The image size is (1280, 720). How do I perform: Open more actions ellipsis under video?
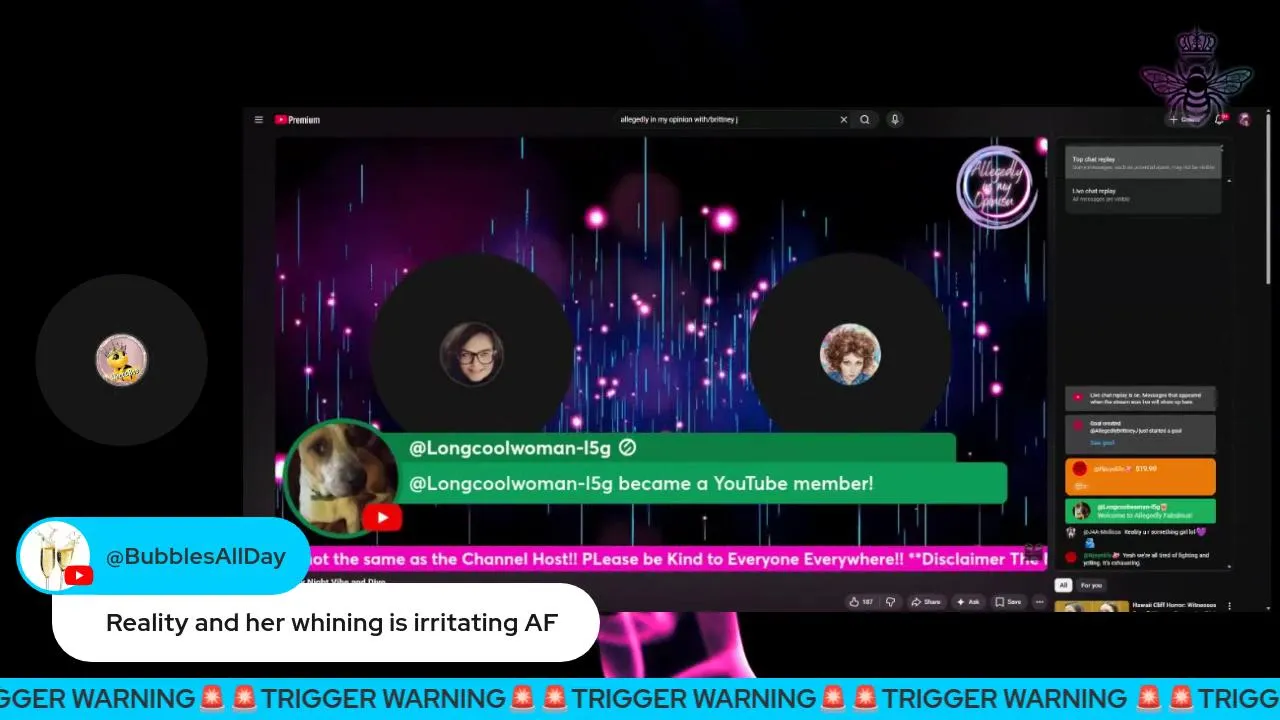[1039, 602]
